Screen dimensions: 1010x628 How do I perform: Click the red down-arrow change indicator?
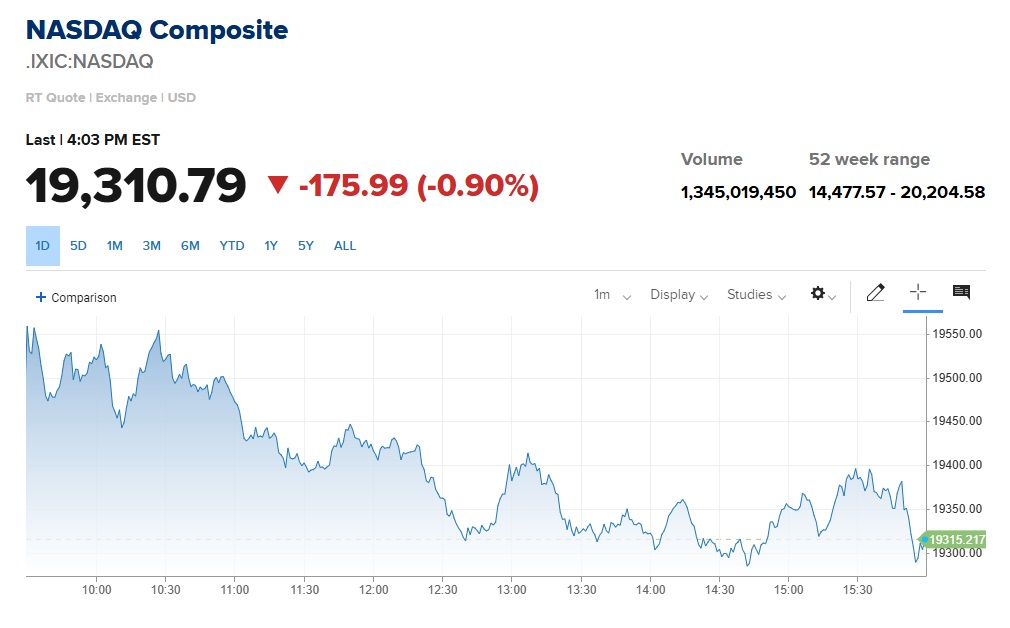278,185
